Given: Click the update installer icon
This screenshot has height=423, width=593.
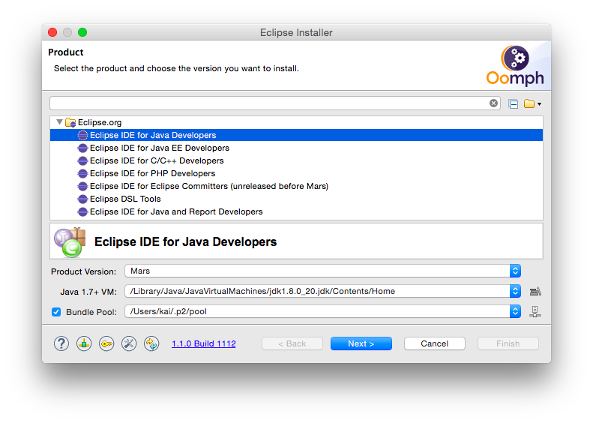Looking at the screenshot, I should click(x=84, y=344).
